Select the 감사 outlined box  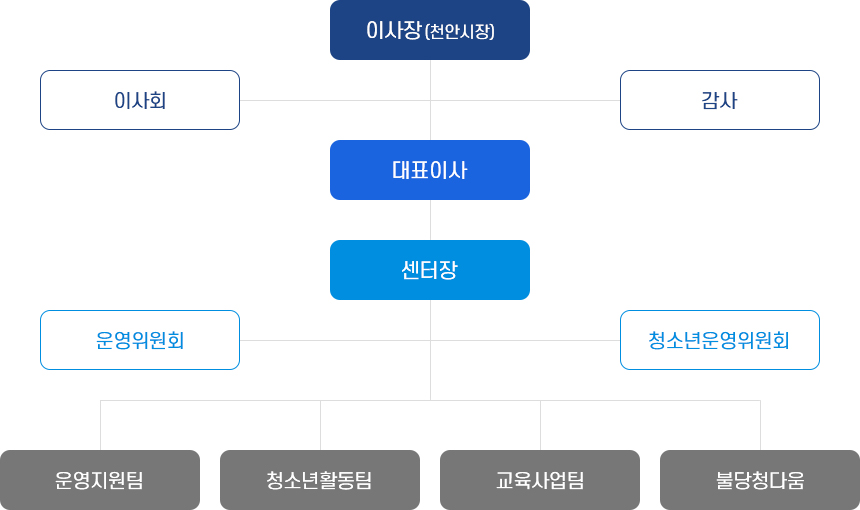[x=720, y=100]
